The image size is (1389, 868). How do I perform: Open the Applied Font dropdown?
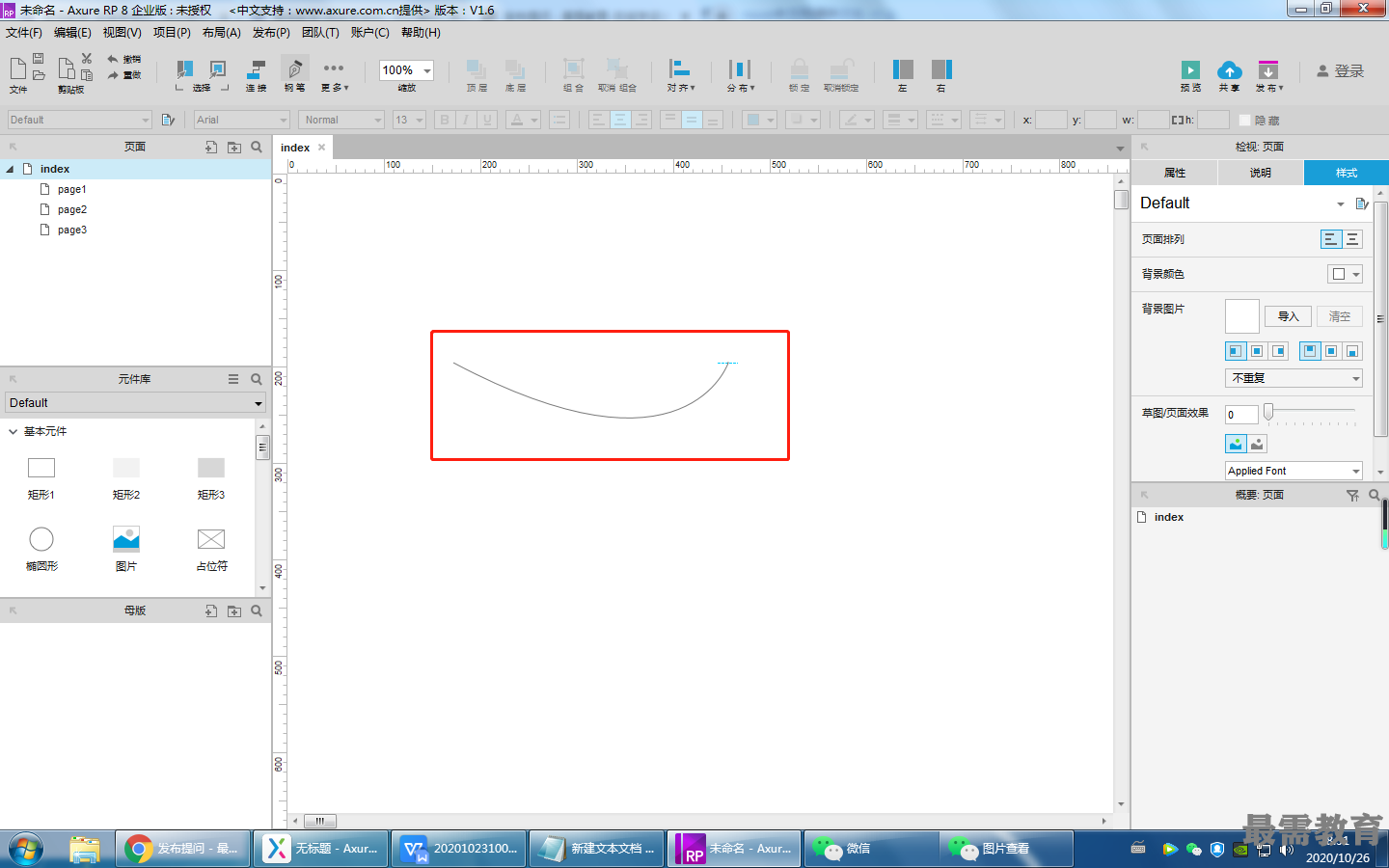[1294, 471]
